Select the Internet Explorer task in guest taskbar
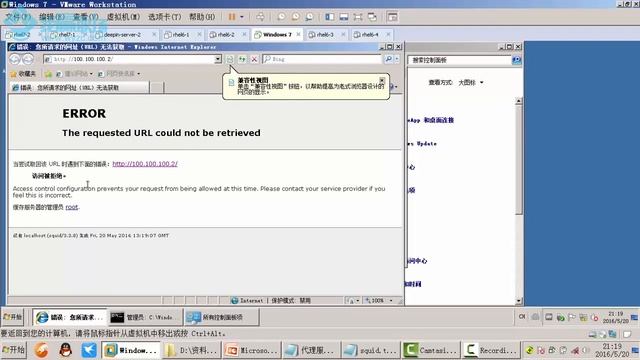The height and width of the screenshot is (360, 640). click(x=69, y=317)
